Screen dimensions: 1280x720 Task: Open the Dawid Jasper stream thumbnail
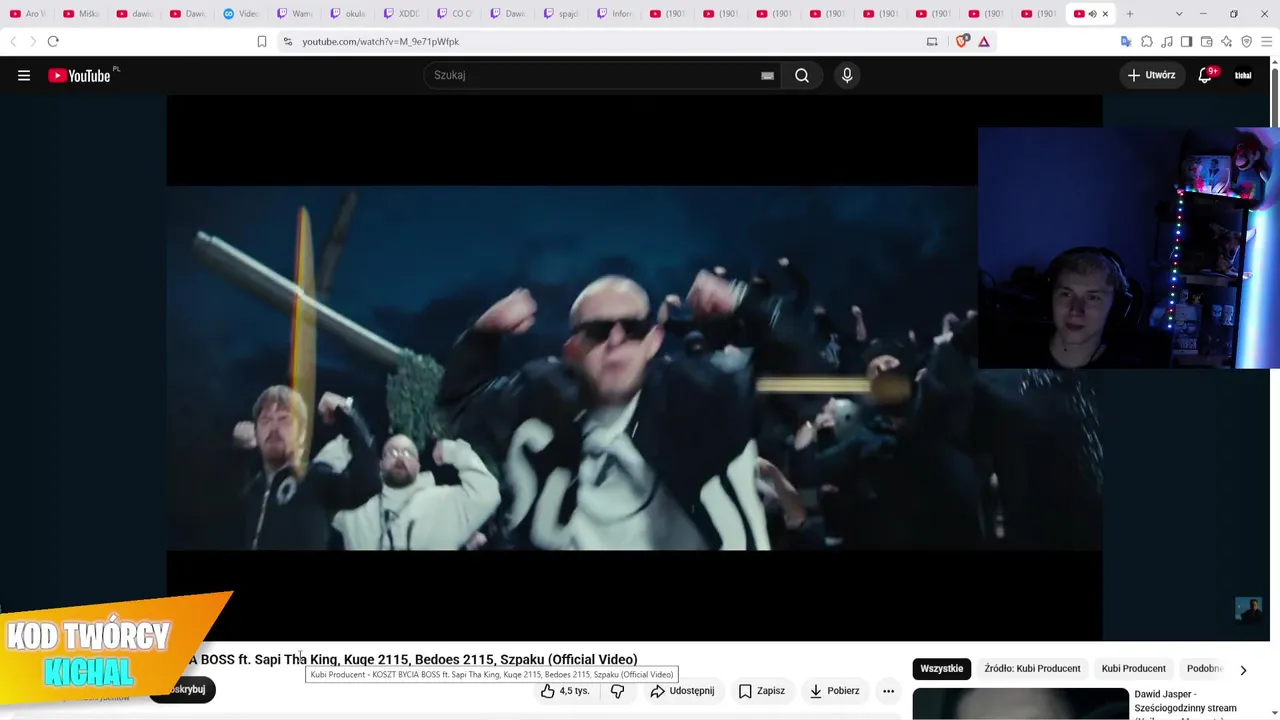coord(1020,704)
